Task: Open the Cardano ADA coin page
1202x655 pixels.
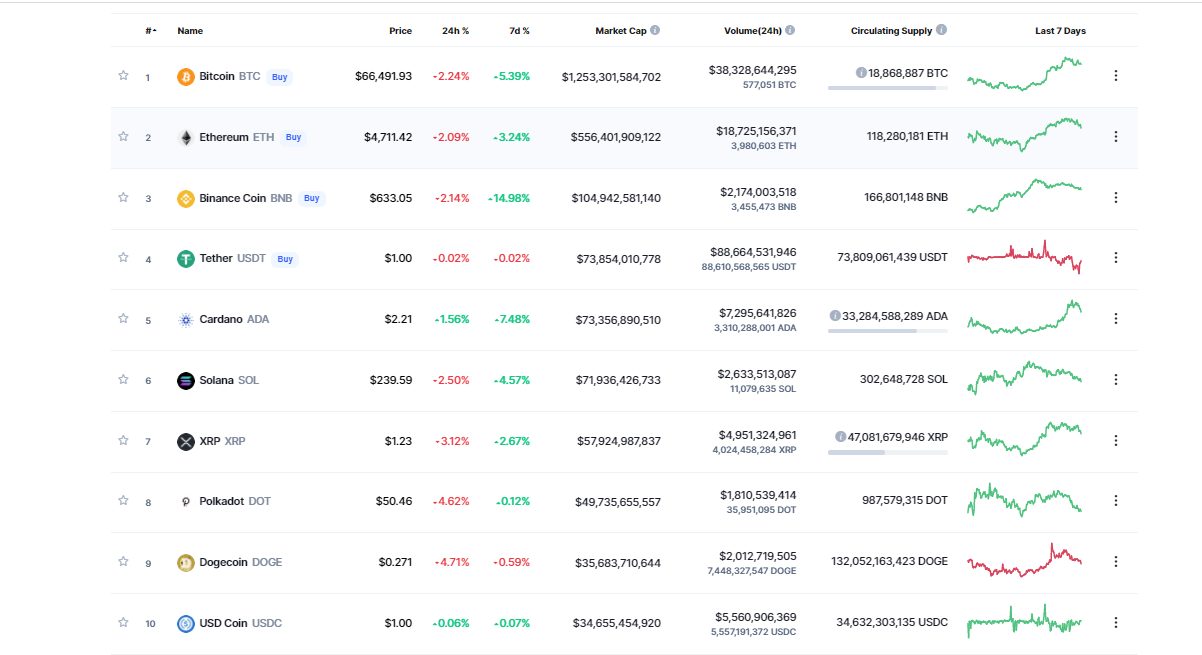Action: pyautogui.click(x=234, y=319)
